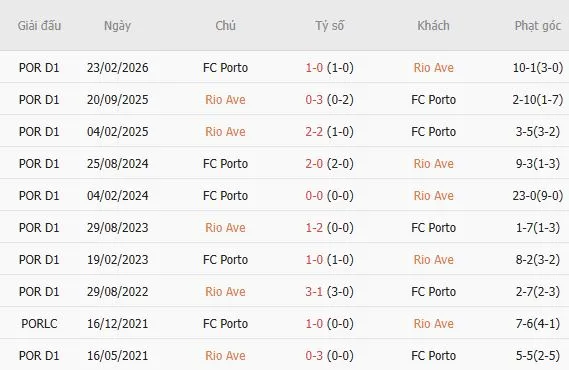569x370 pixels.
Task: View corner stats 23-0(9-0)
Action: (538, 196)
